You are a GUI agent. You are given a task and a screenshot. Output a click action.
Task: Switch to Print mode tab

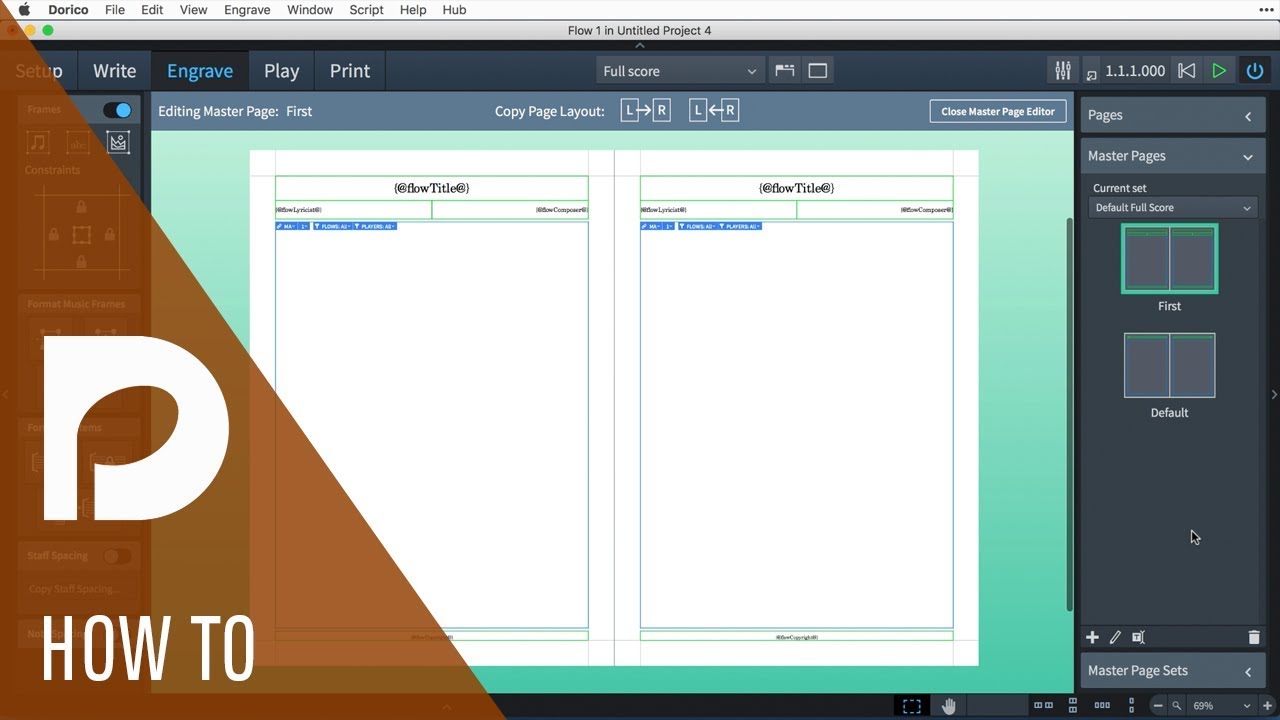coord(350,71)
